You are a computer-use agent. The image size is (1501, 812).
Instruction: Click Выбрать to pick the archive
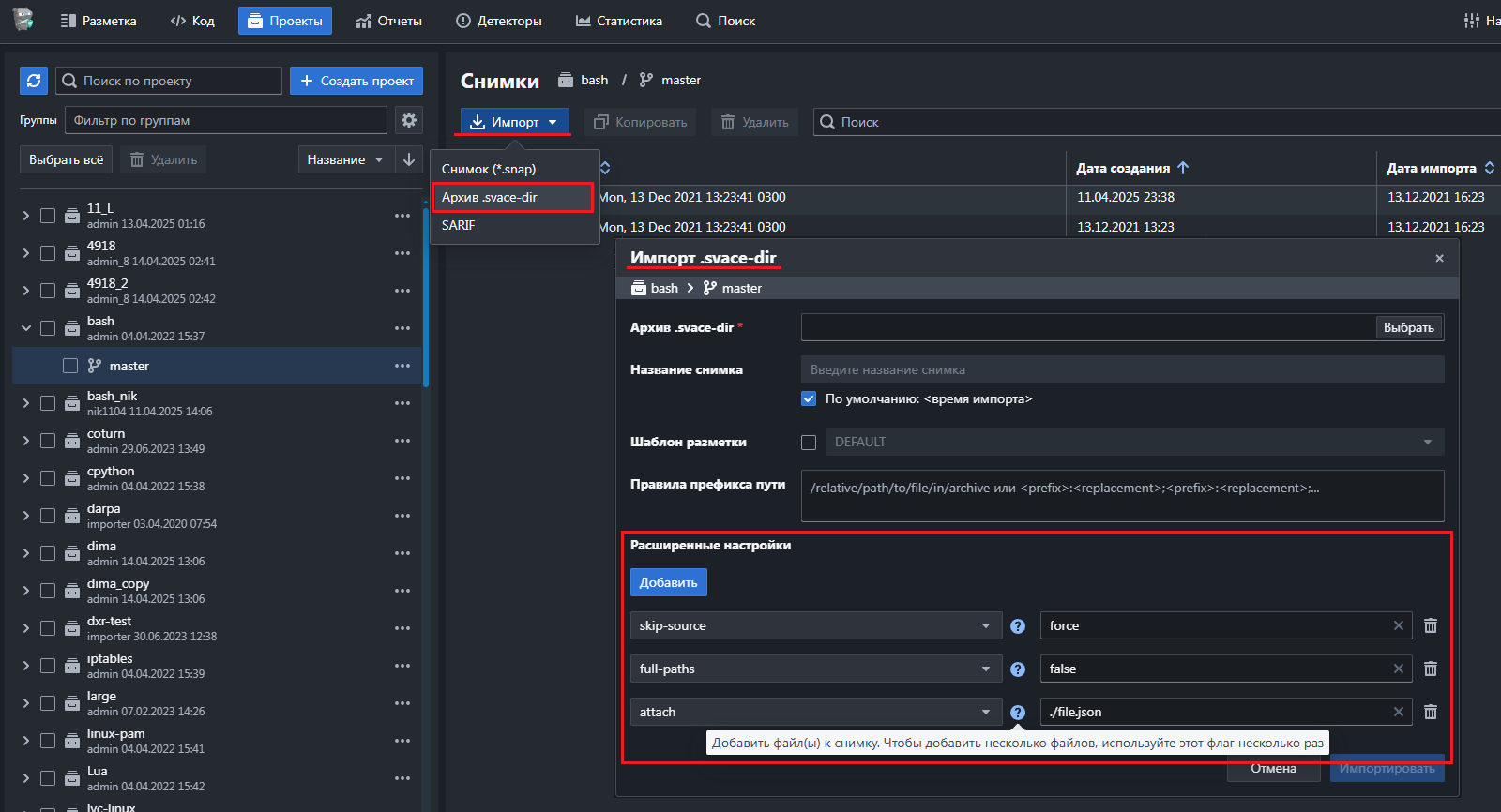1408,327
